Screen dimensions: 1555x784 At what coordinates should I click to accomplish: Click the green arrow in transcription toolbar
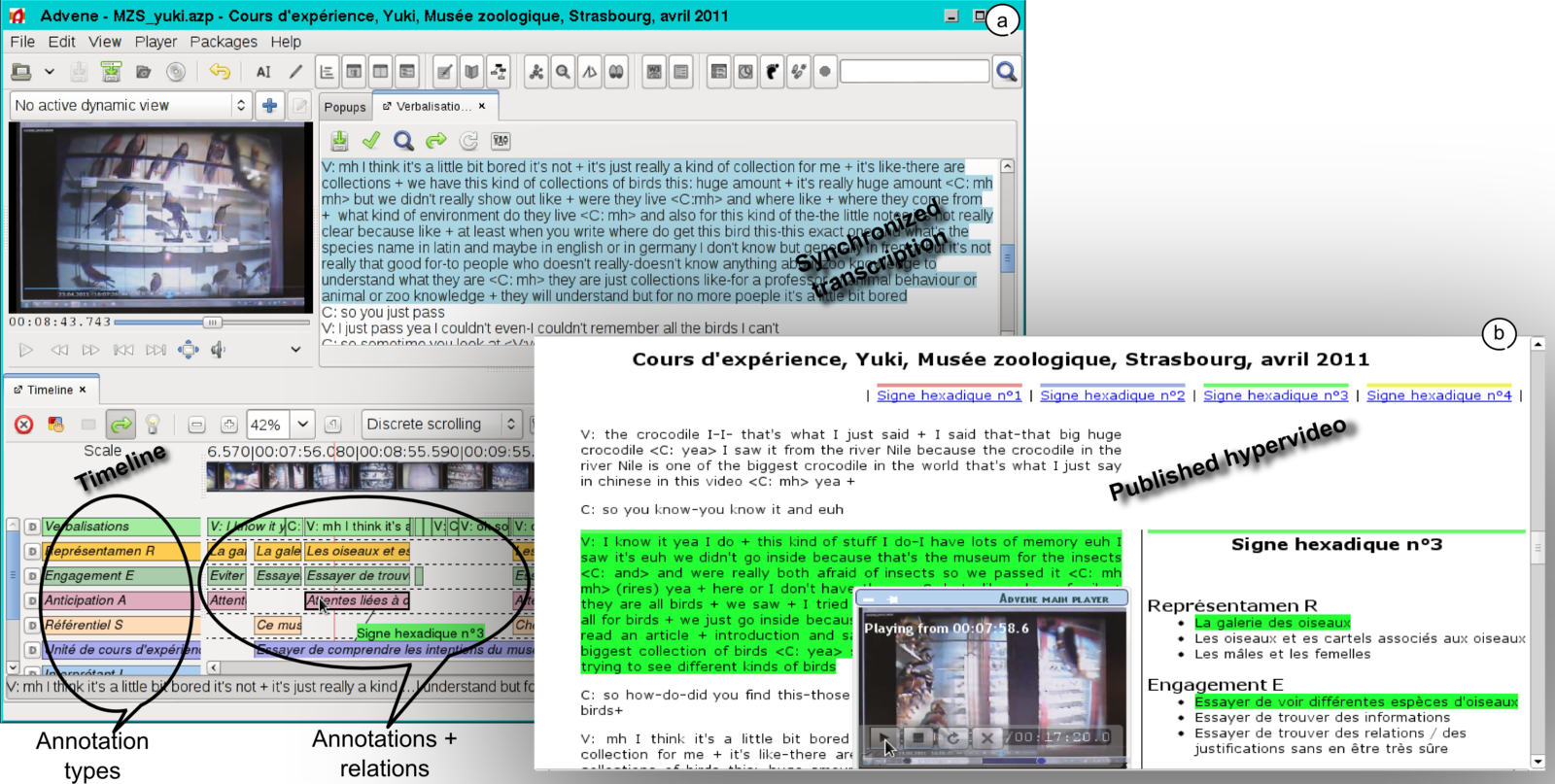[x=436, y=141]
